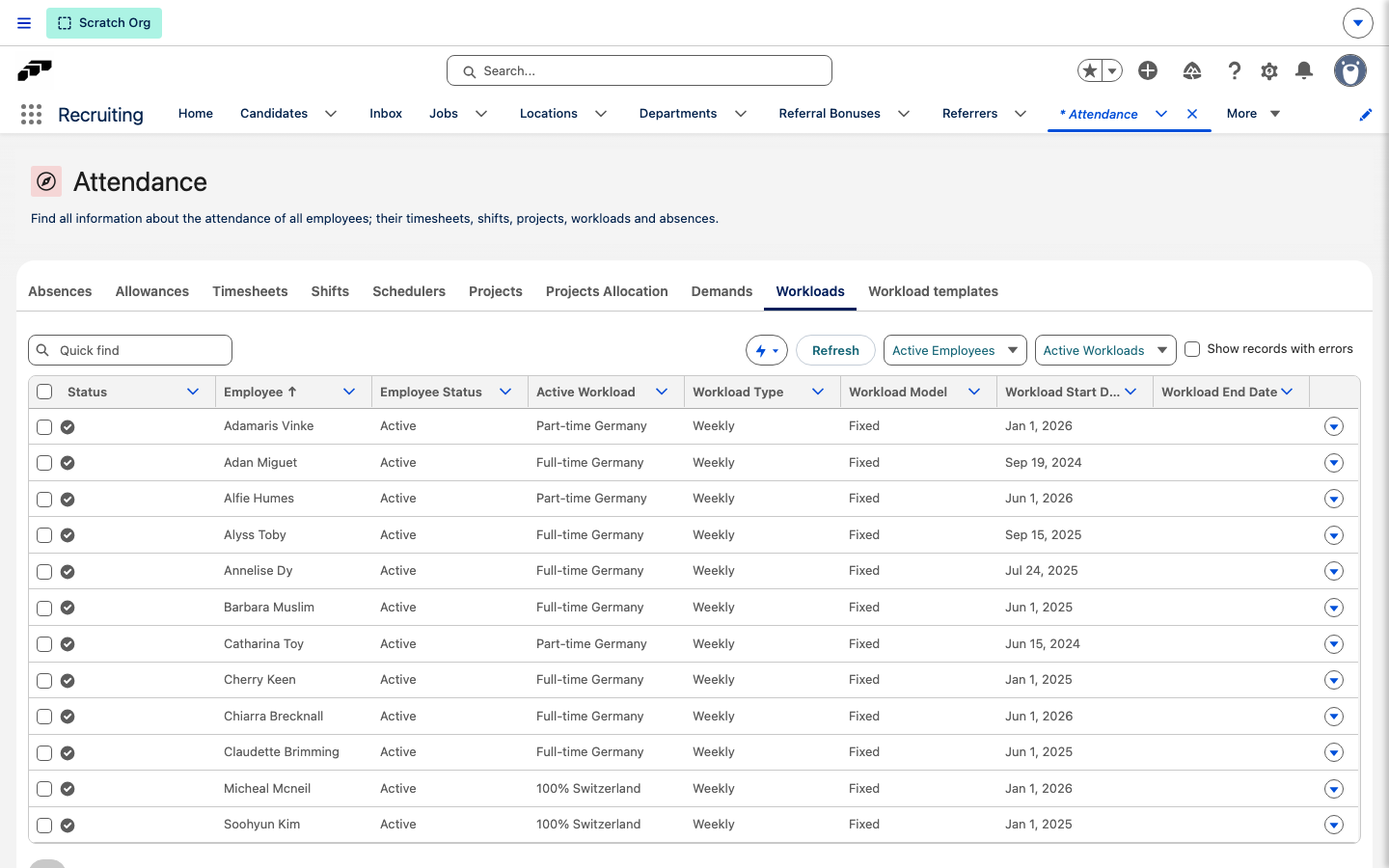Open row actions for Chiarra Brecknall
Image resolution: width=1389 pixels, height=868 pixels.
1334,716
